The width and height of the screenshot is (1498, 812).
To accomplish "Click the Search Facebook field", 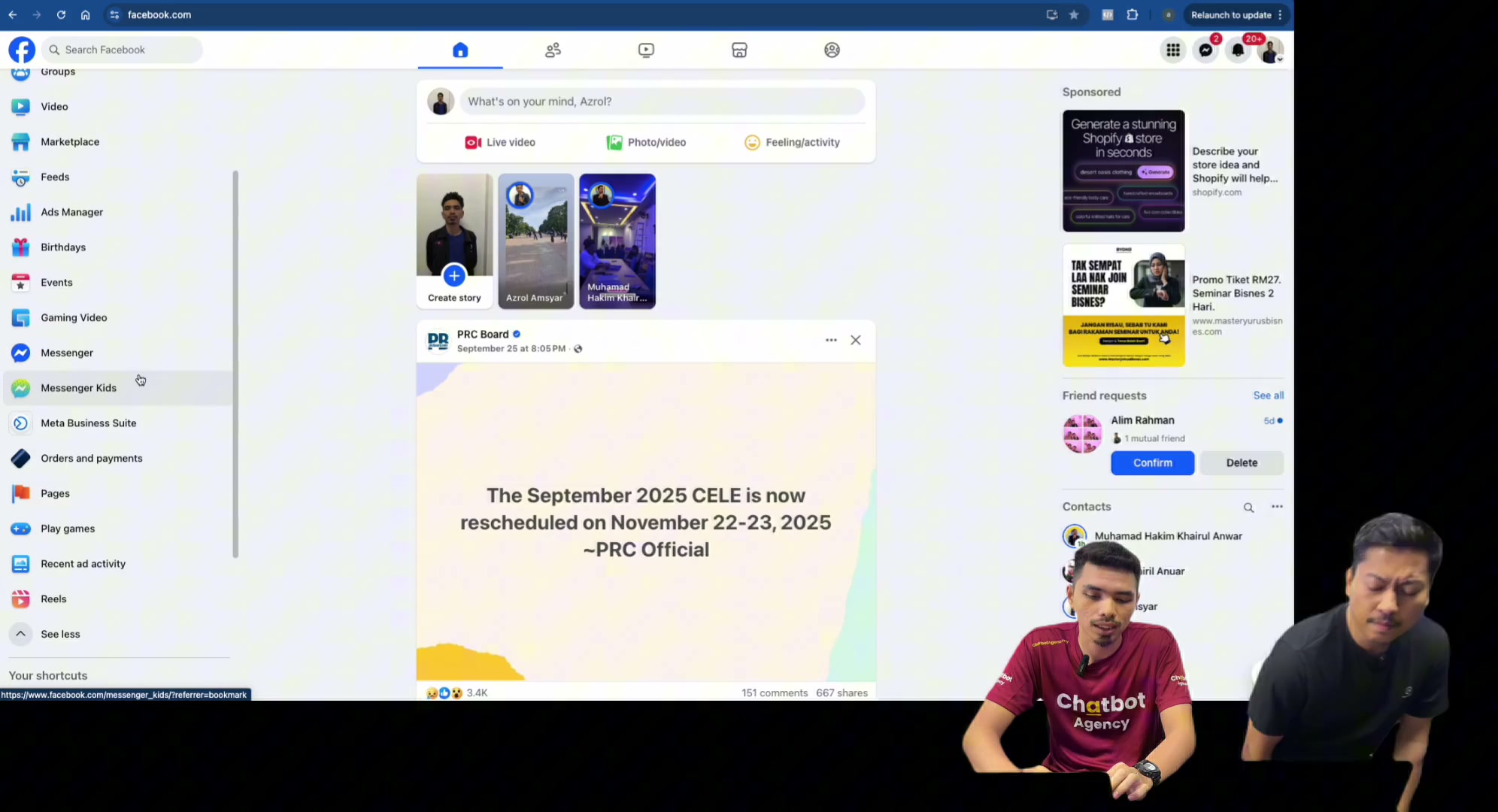I will (x=122, y=50).
